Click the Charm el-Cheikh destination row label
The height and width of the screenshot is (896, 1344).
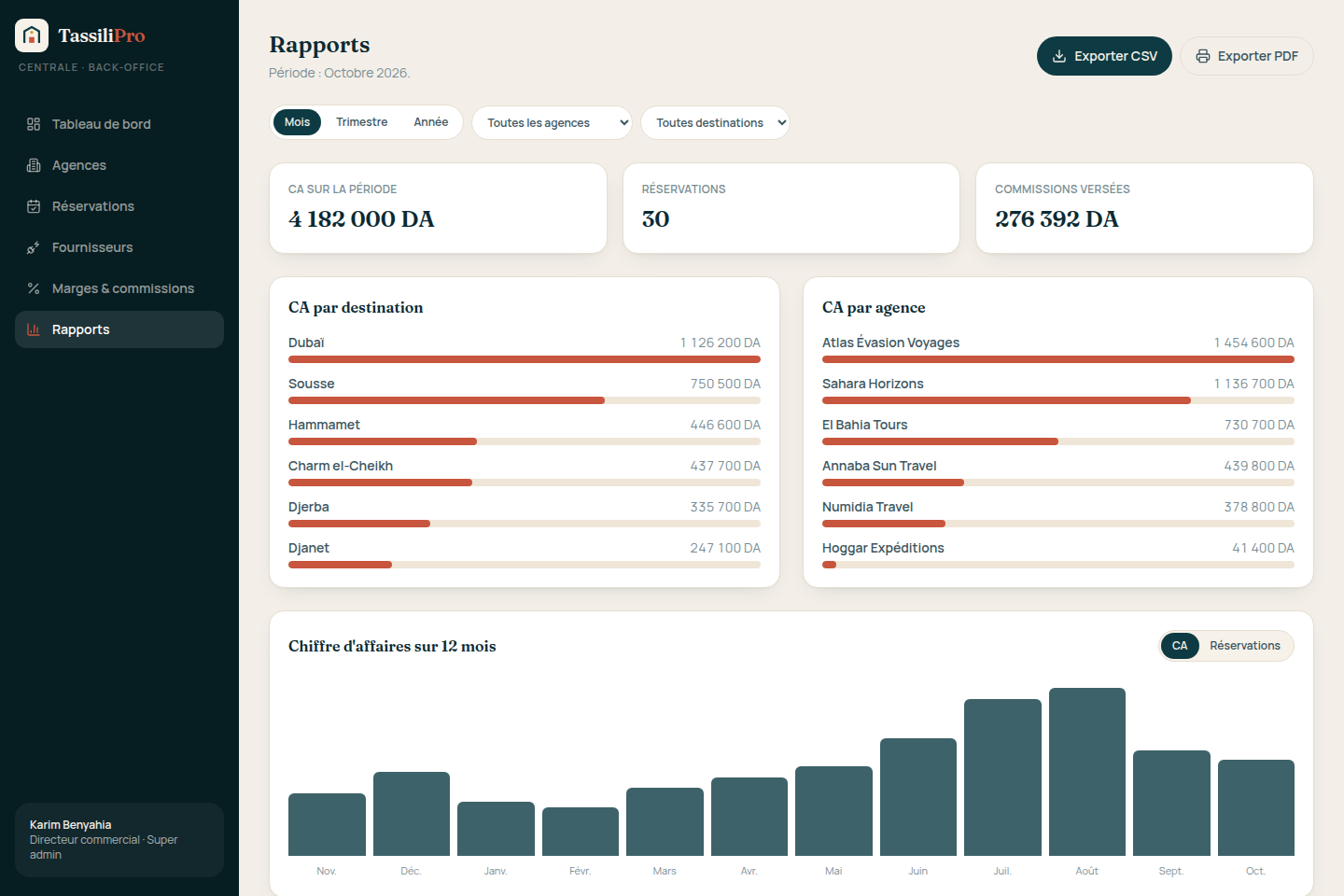coord(341,466)
